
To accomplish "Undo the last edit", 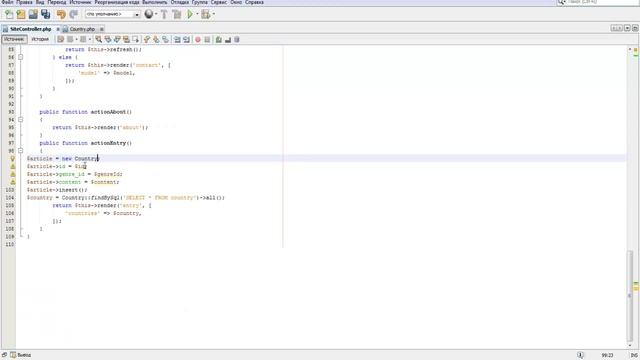I will [x=61, y=15].
